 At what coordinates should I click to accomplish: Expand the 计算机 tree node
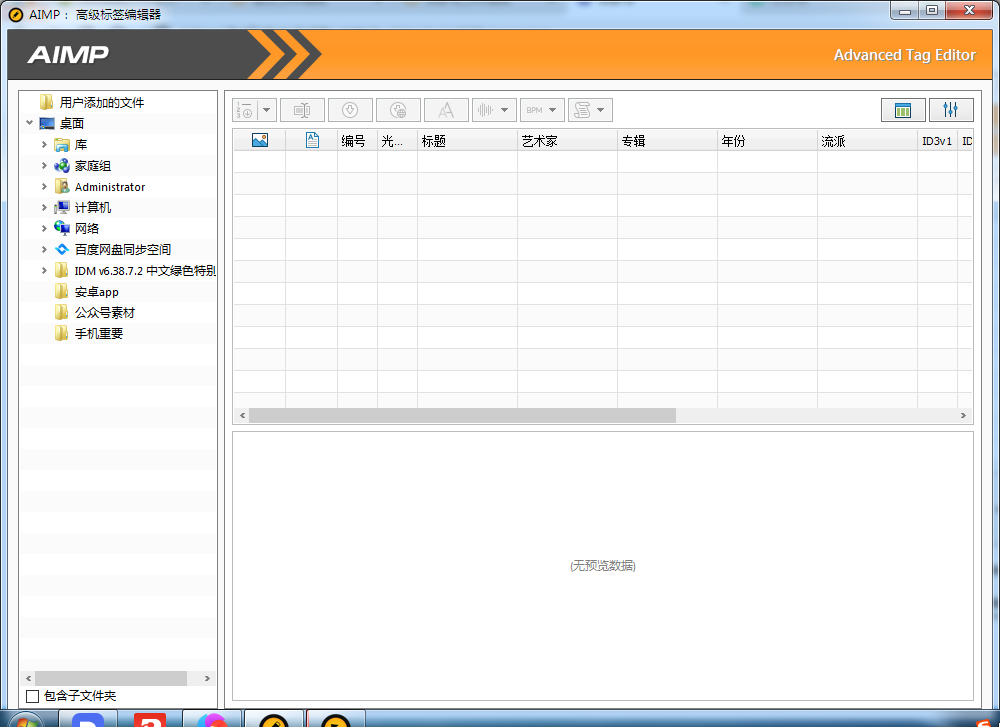pos(44,207)
